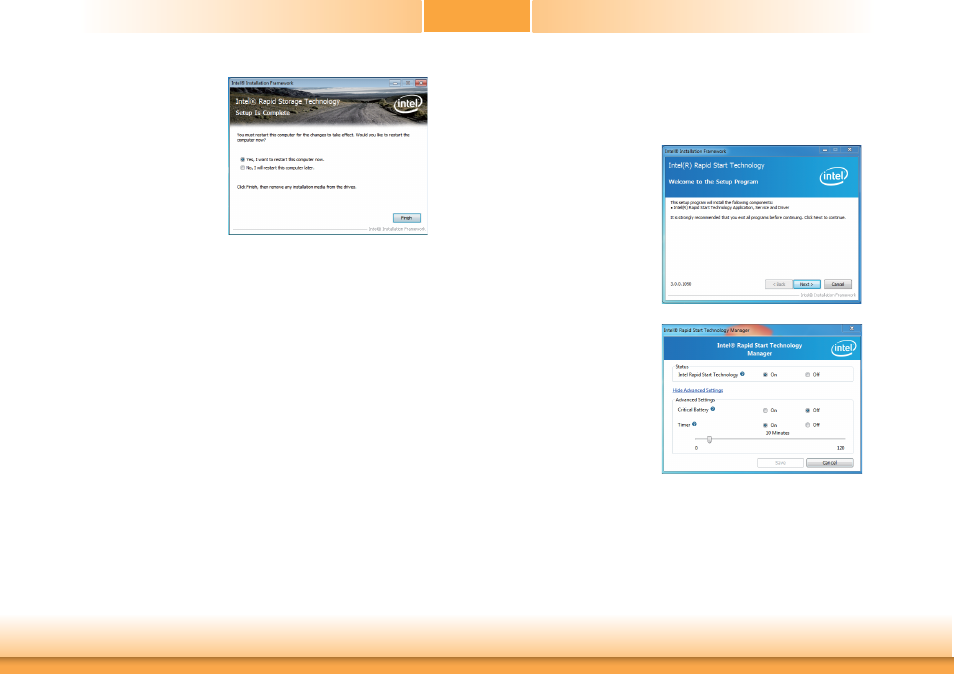Click Cancel in Rapid Start Technology setup wizard

(838, 284)
